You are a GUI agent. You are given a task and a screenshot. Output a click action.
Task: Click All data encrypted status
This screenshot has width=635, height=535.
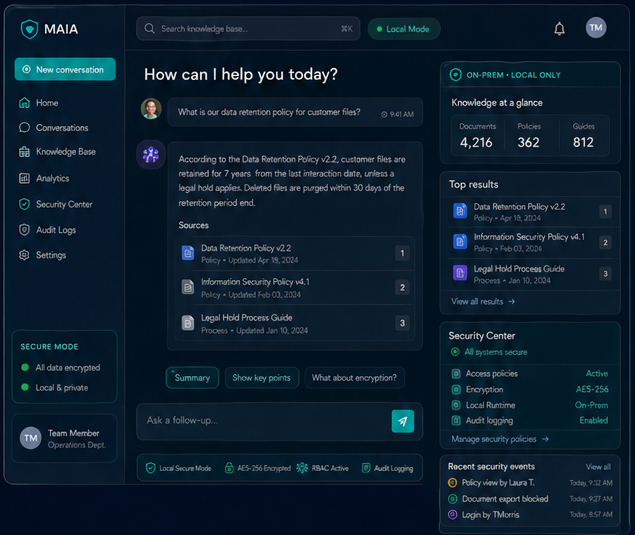pyautogui.click(x=60, y=367)
